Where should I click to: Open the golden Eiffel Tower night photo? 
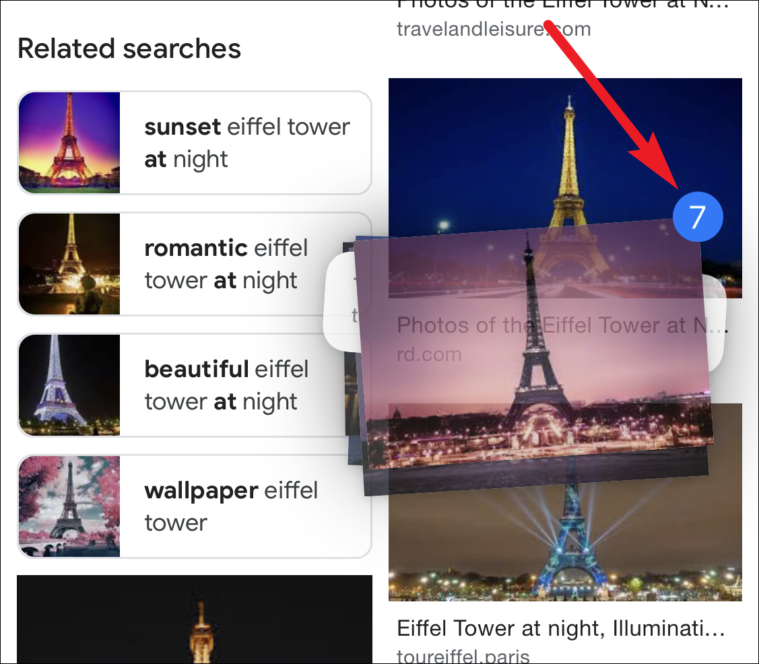(565, 155)
